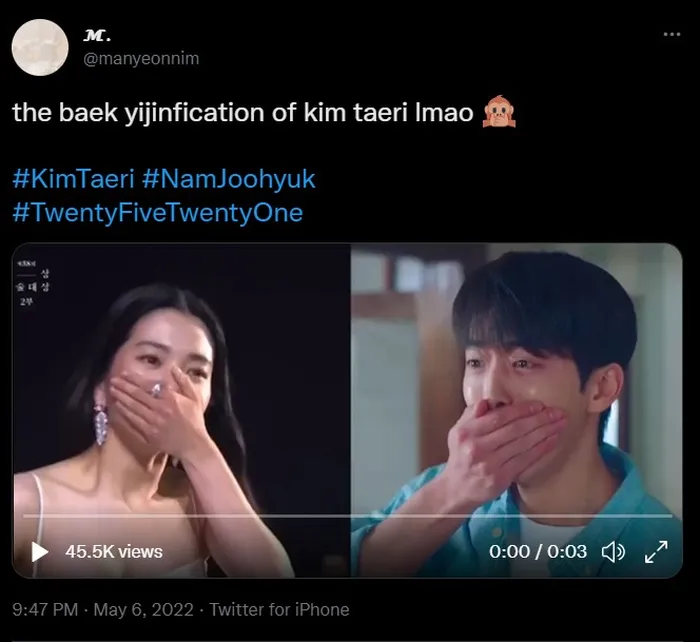Open the @manyeonnim handle profile
The width and height of the screenshot is (700, 642).
click(140, 58)
